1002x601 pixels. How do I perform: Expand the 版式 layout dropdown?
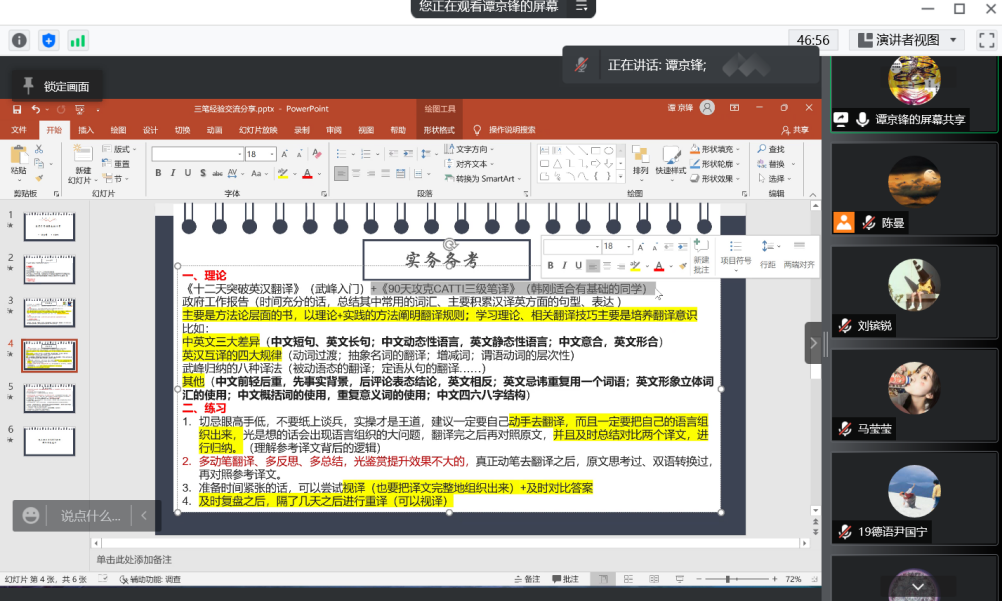pos(119,149)
